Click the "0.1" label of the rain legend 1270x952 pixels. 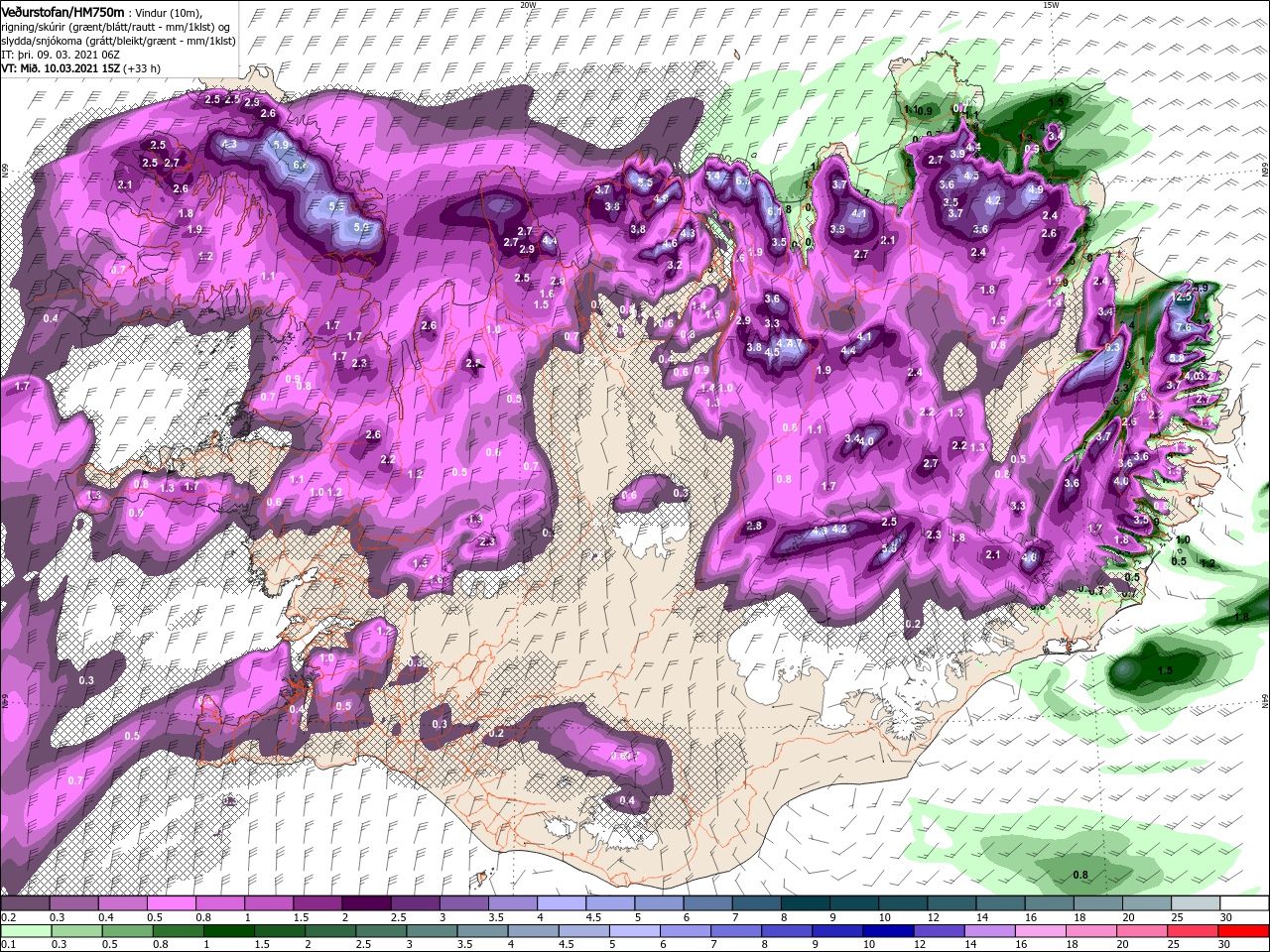[8, 943]
